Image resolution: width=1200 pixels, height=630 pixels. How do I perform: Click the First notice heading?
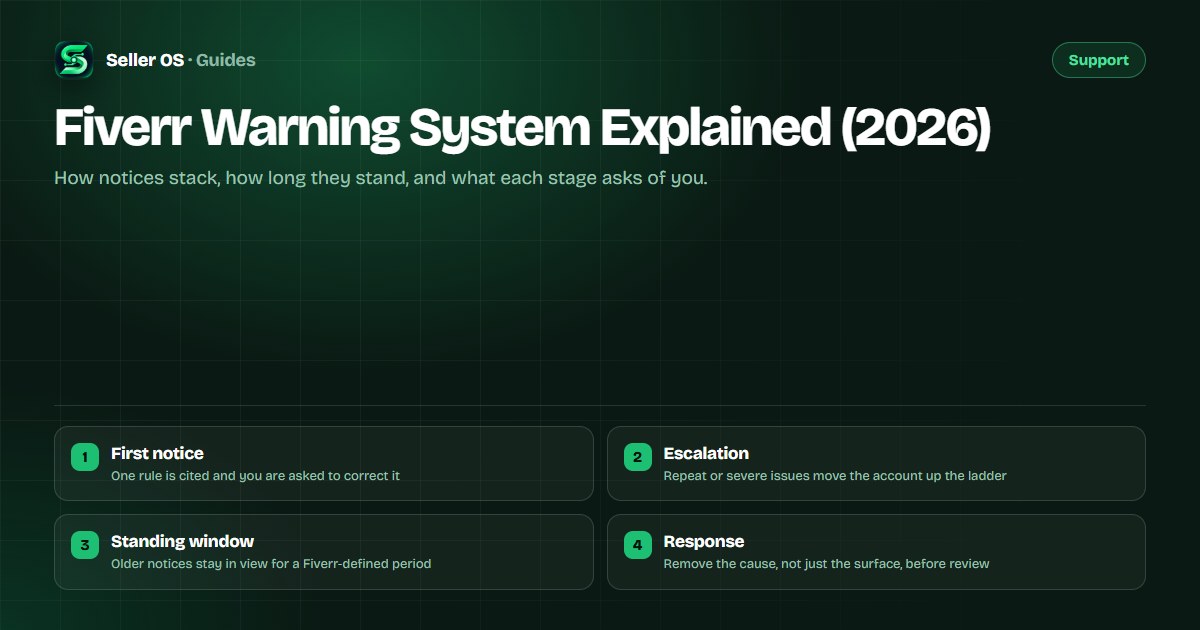tap(157, 453)
